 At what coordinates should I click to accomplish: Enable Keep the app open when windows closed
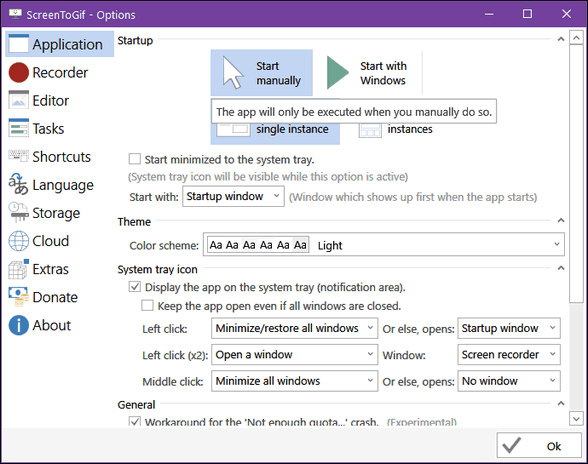click(x=147, y=305)
